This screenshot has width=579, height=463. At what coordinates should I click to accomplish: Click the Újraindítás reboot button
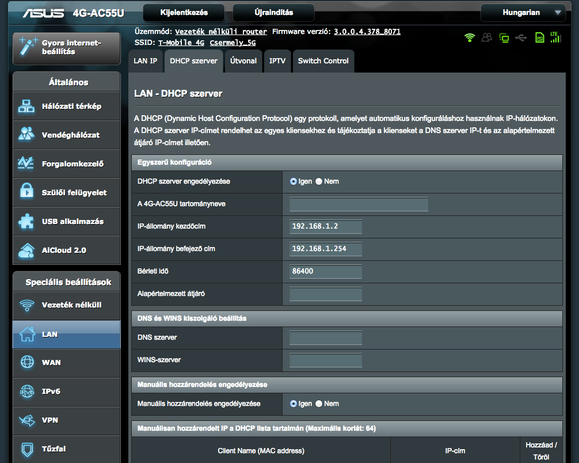click(274, 13)
